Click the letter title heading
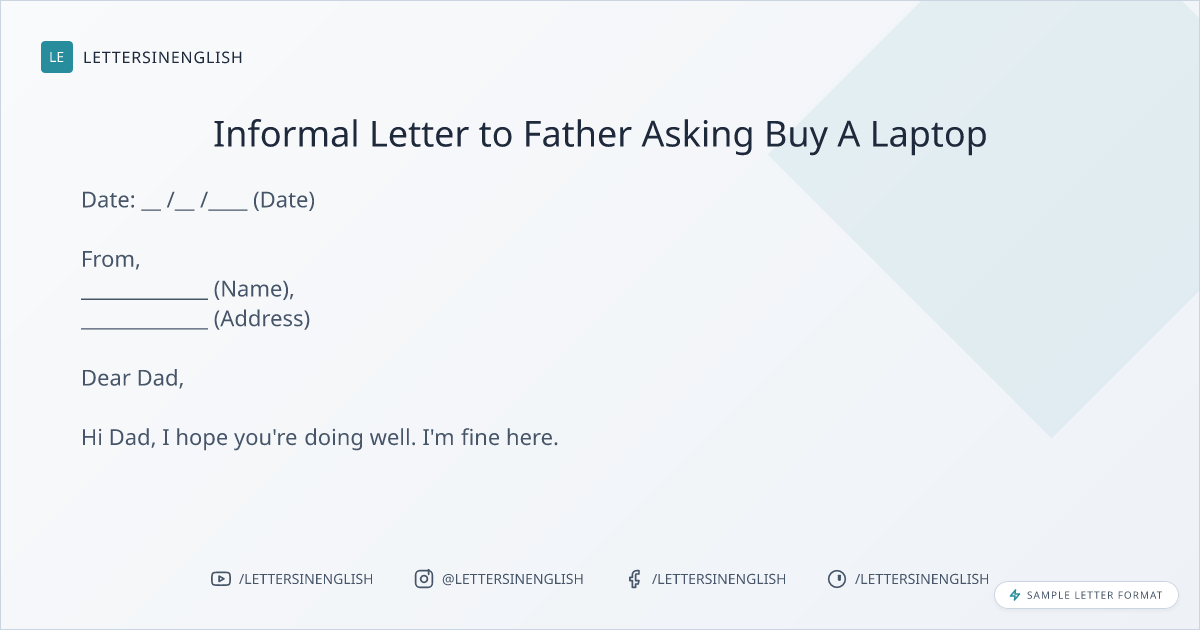This screenshot has width=1200, height=630. click(x=600, y=134)
